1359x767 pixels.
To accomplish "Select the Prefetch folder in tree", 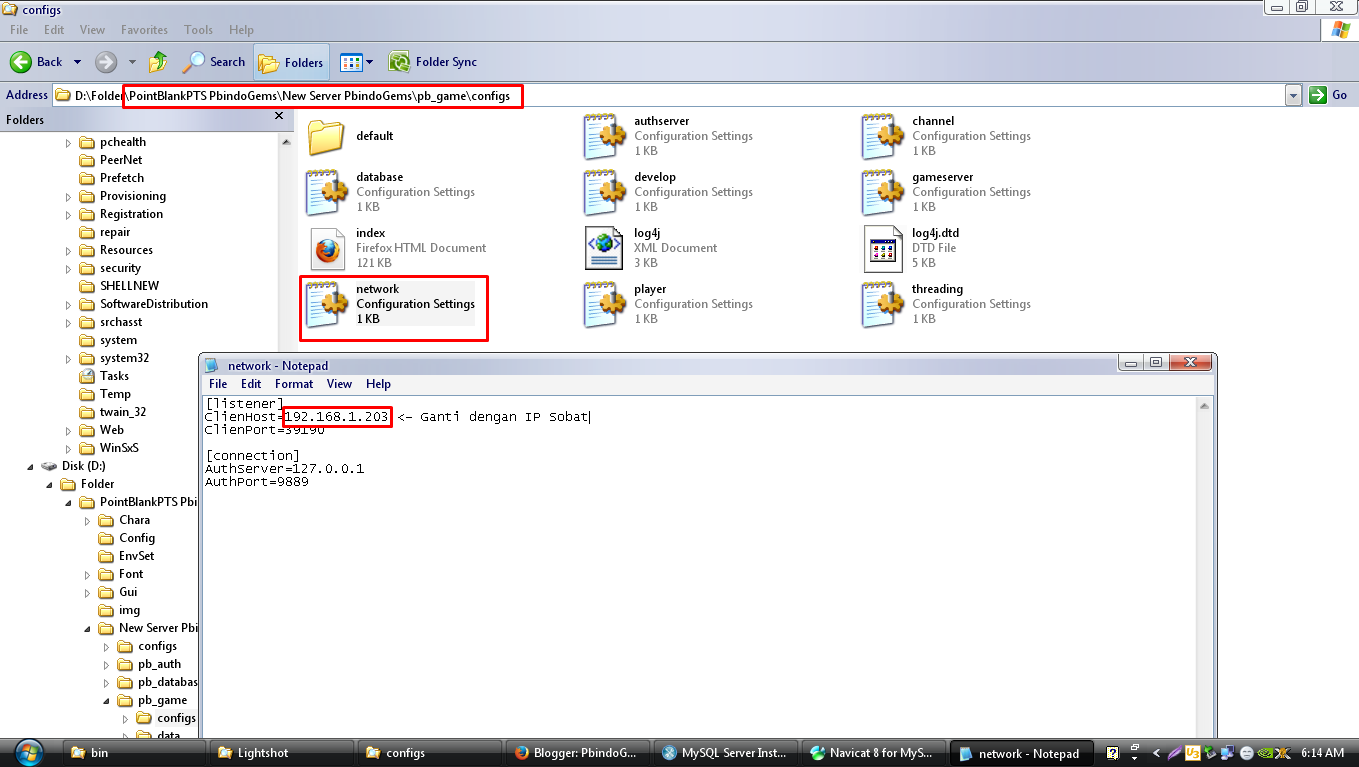I will (122, 178).
